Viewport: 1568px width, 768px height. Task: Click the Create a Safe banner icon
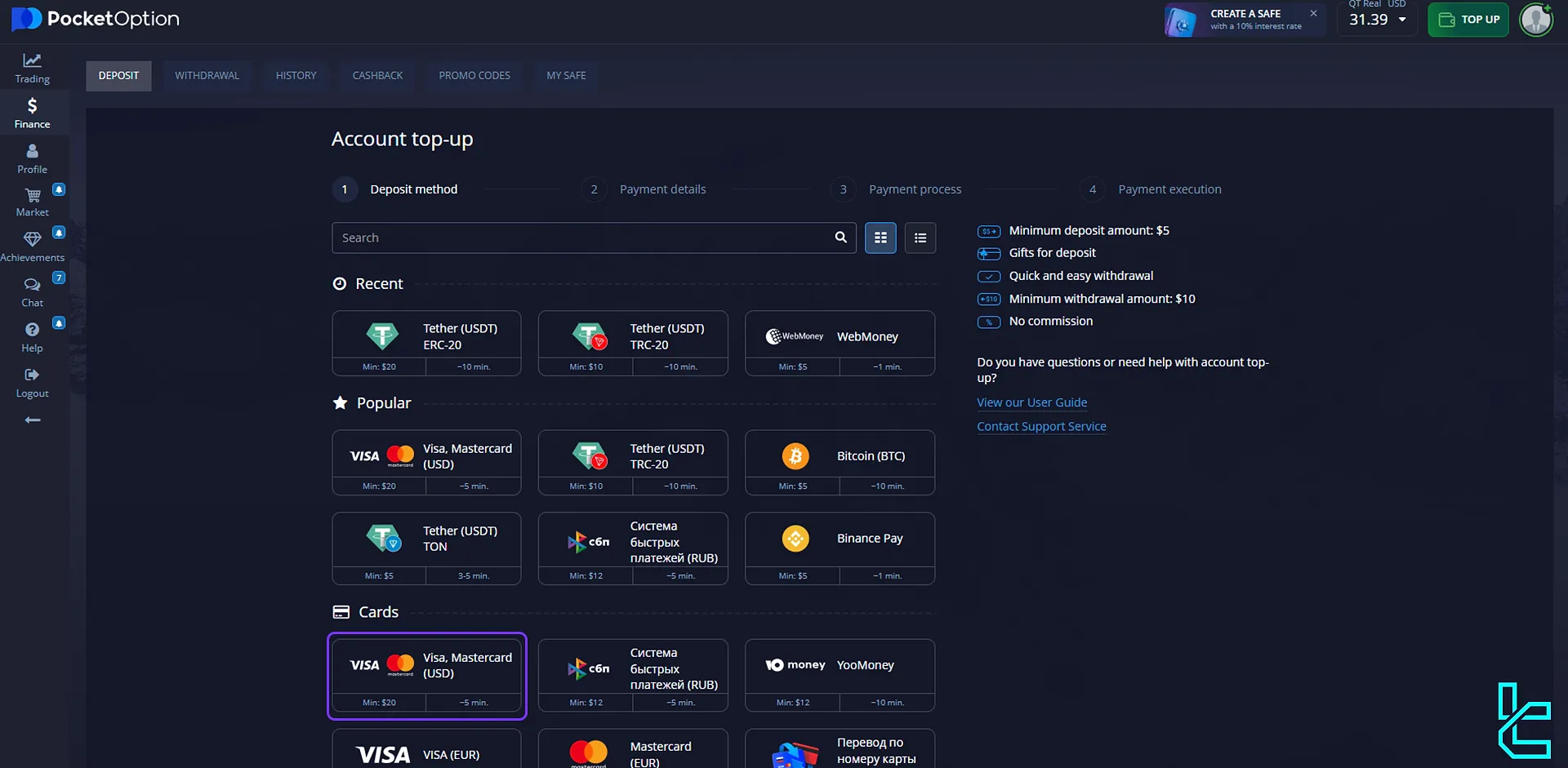pos(1181,20)
